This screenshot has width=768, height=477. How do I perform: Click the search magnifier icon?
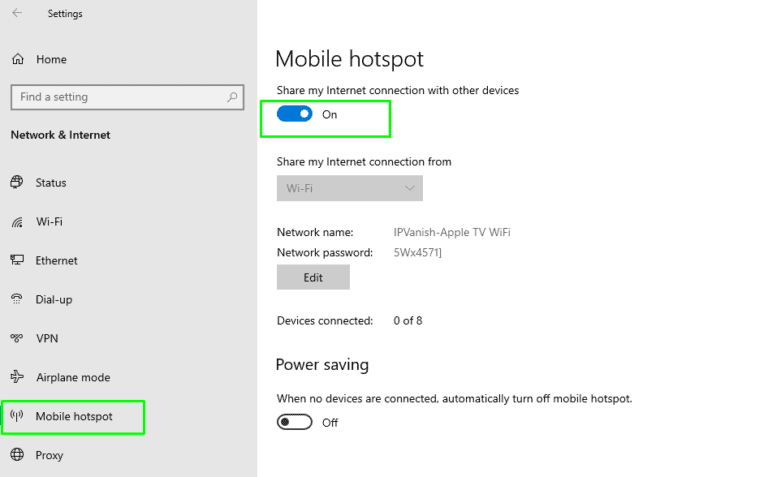[232, 97]
